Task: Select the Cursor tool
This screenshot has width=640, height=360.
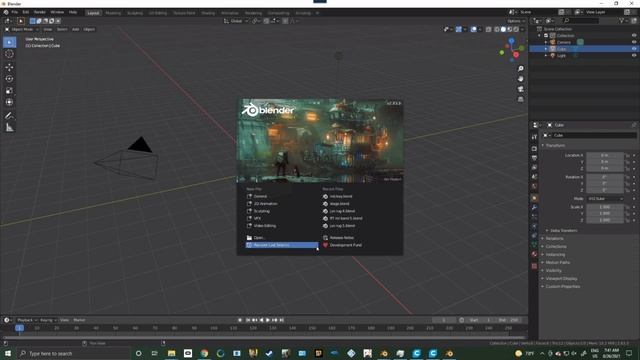Action: pyautogui.click(x=9, y=54)
